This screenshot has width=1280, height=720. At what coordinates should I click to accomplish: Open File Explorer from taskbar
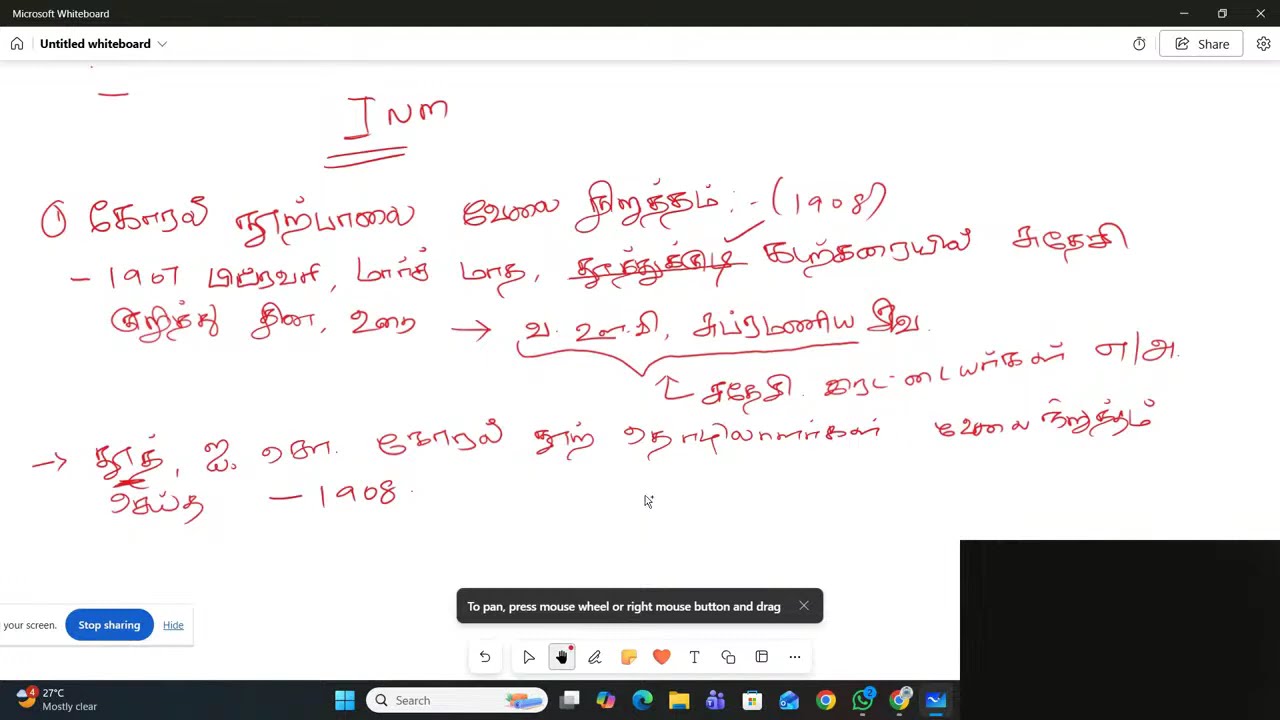click(x=679, y=701)
